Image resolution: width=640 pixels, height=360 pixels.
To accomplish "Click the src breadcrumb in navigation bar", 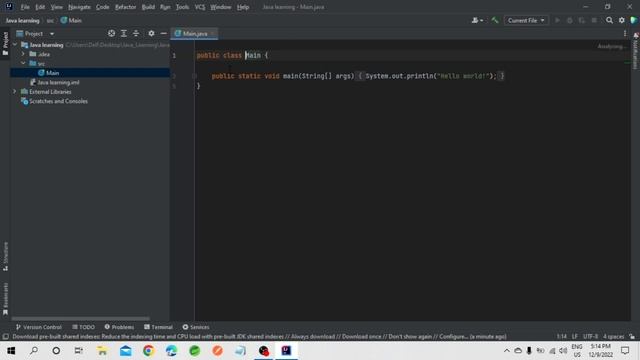I will coord(50,20).
